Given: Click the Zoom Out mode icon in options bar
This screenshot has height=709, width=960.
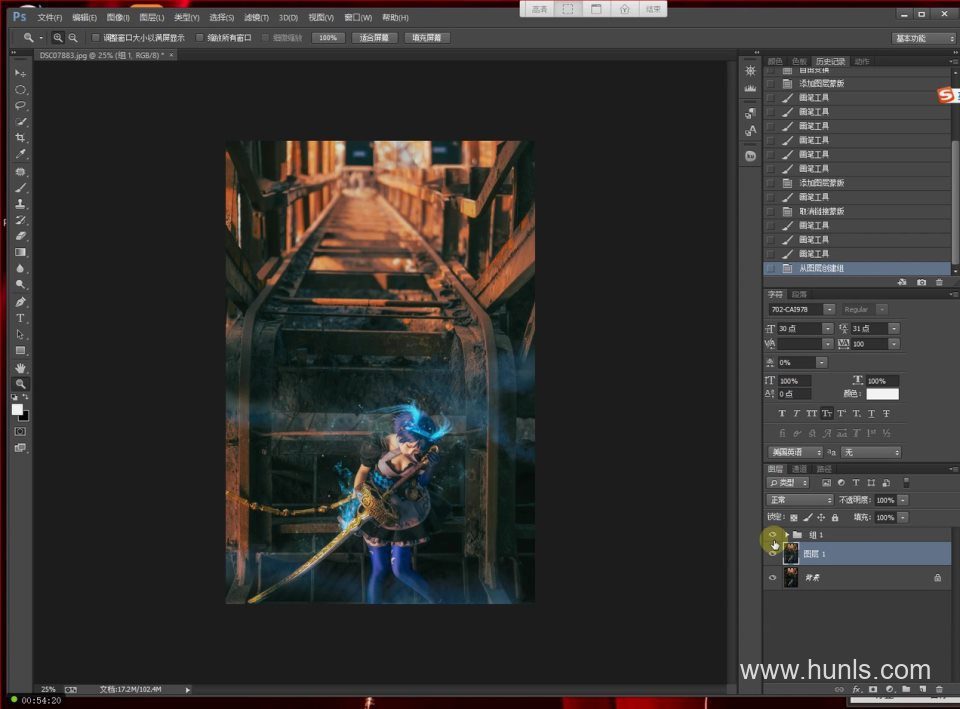Looking at the screenshot, I should click(73, 37).
